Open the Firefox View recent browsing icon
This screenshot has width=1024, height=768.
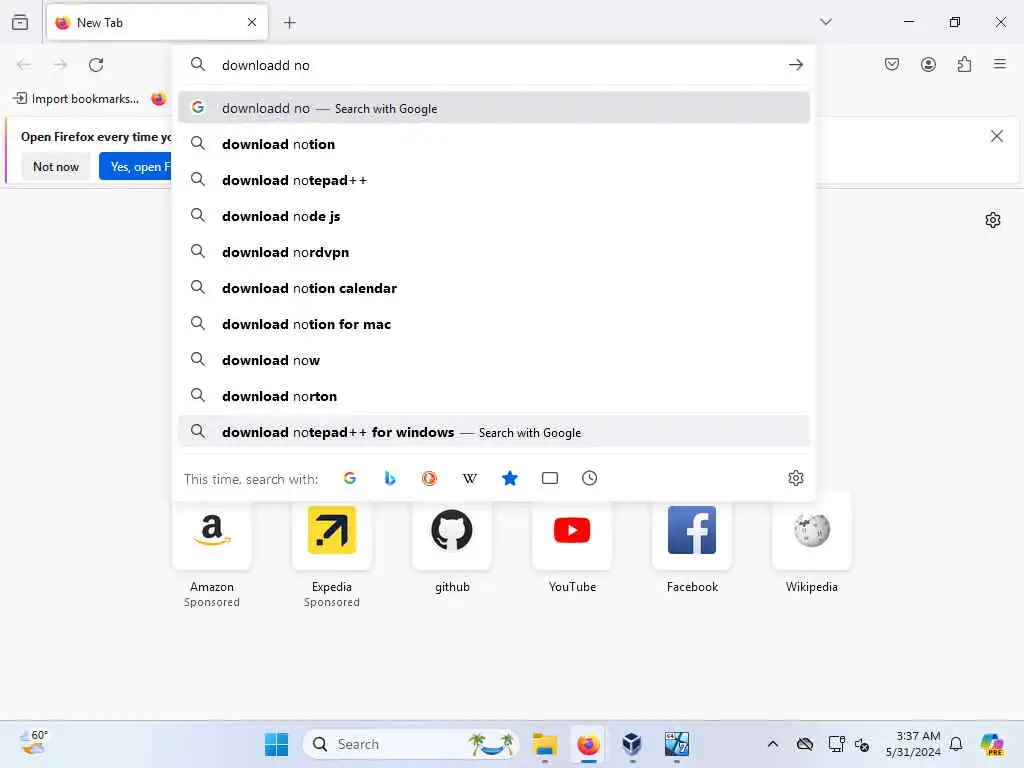coord(20,22)
